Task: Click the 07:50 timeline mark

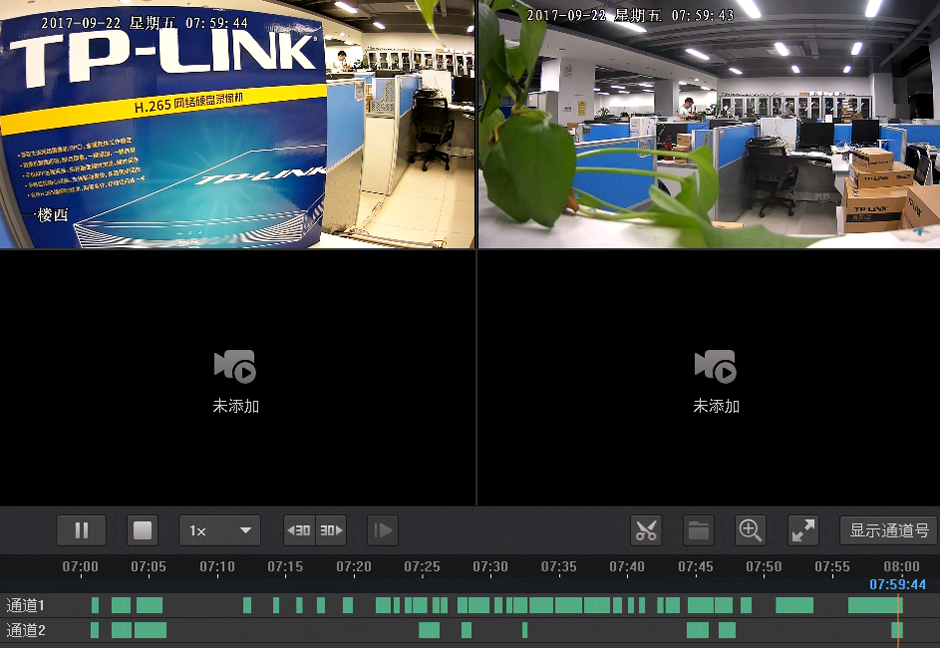Action: tap(764, 566)
